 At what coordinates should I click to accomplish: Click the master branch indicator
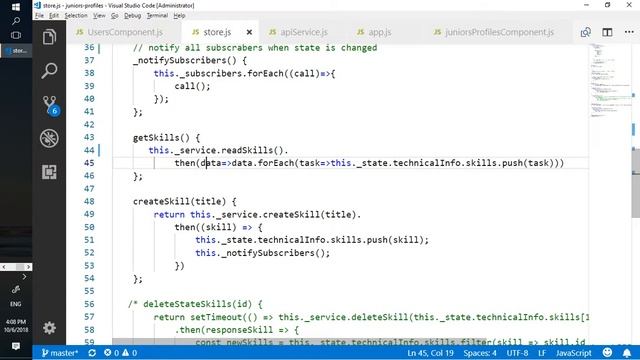(x=60, y=353)
